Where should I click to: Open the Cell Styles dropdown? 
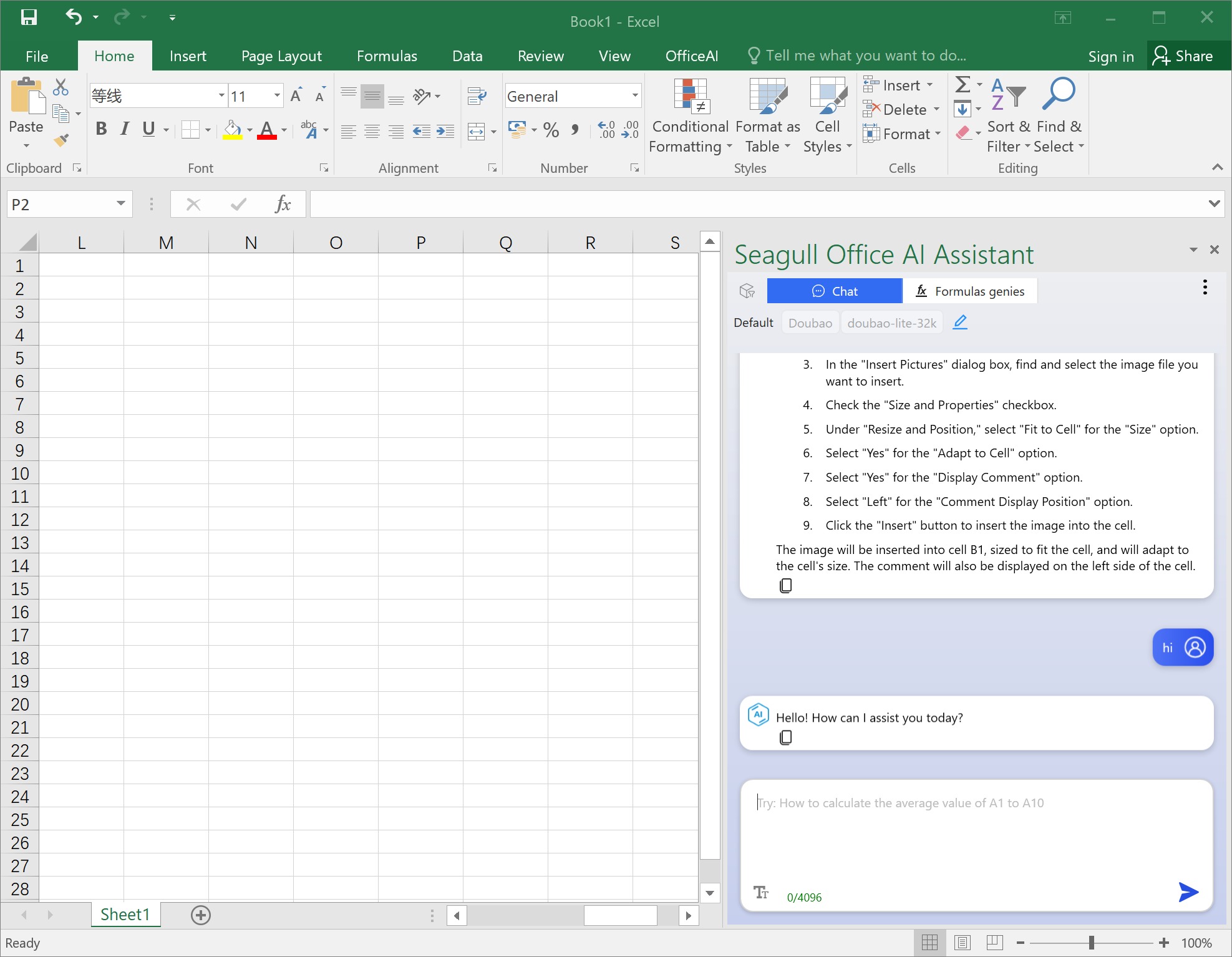click(x=827, y=117)
